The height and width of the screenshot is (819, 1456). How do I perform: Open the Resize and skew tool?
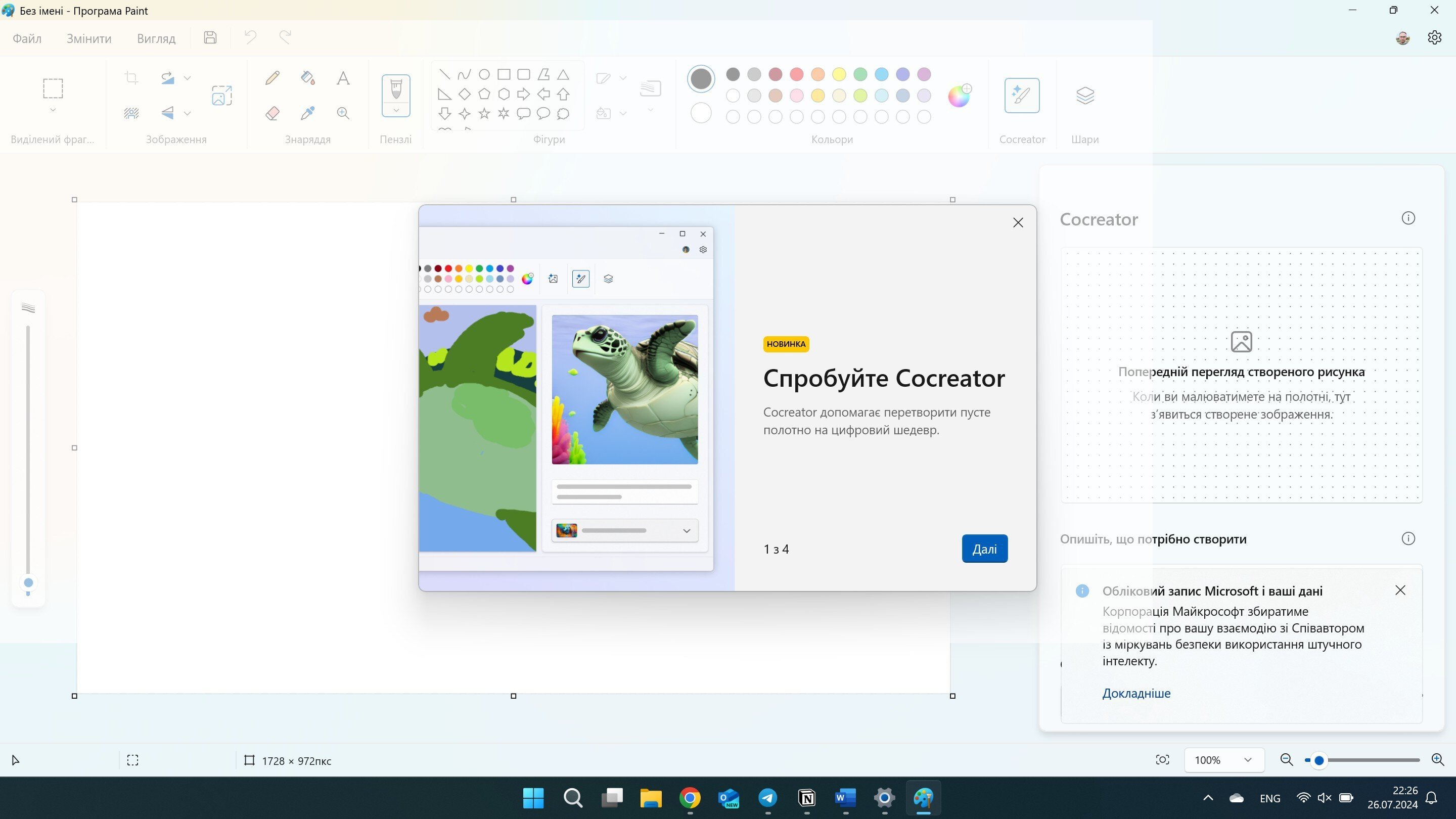tap(221, 95)
